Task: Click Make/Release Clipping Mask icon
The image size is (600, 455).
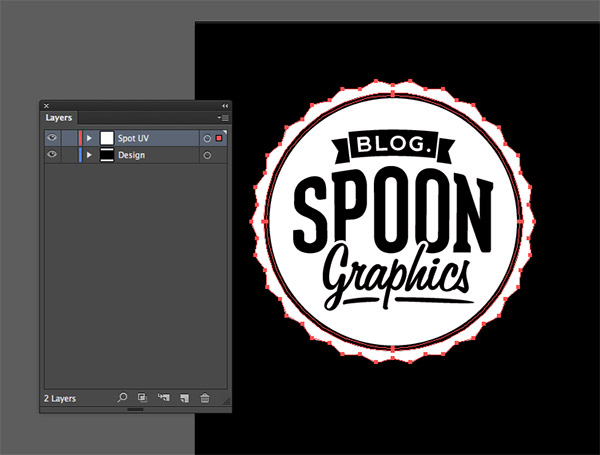Action: pyautogui.click(x=142, y=398)
